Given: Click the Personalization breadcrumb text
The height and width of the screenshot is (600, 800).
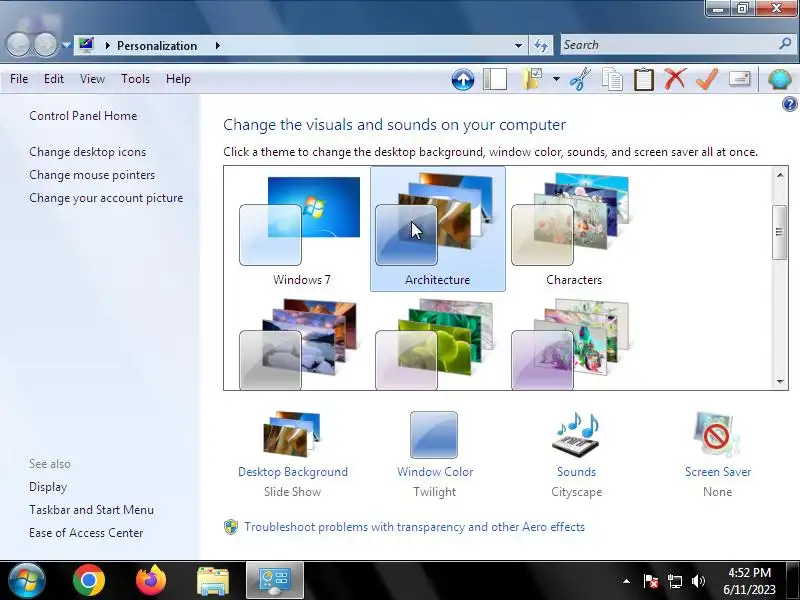Looking at the screenshot, I should tap(157, 45).
